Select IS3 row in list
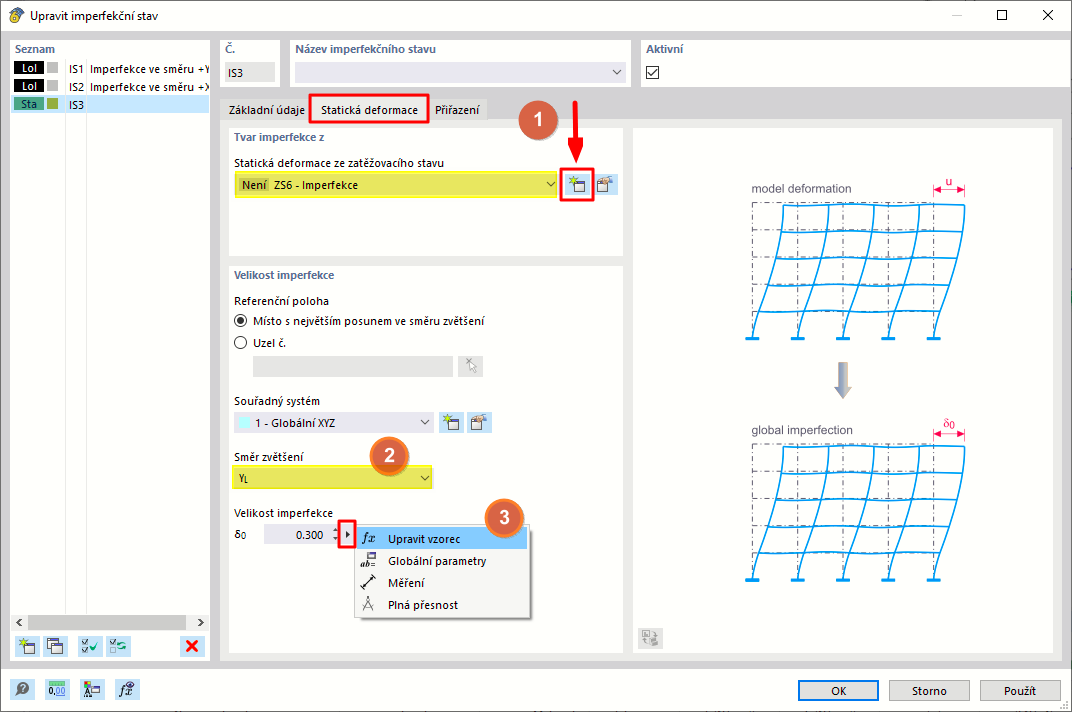This screenshot has width=1072, height=712. [x=111, y=105]
